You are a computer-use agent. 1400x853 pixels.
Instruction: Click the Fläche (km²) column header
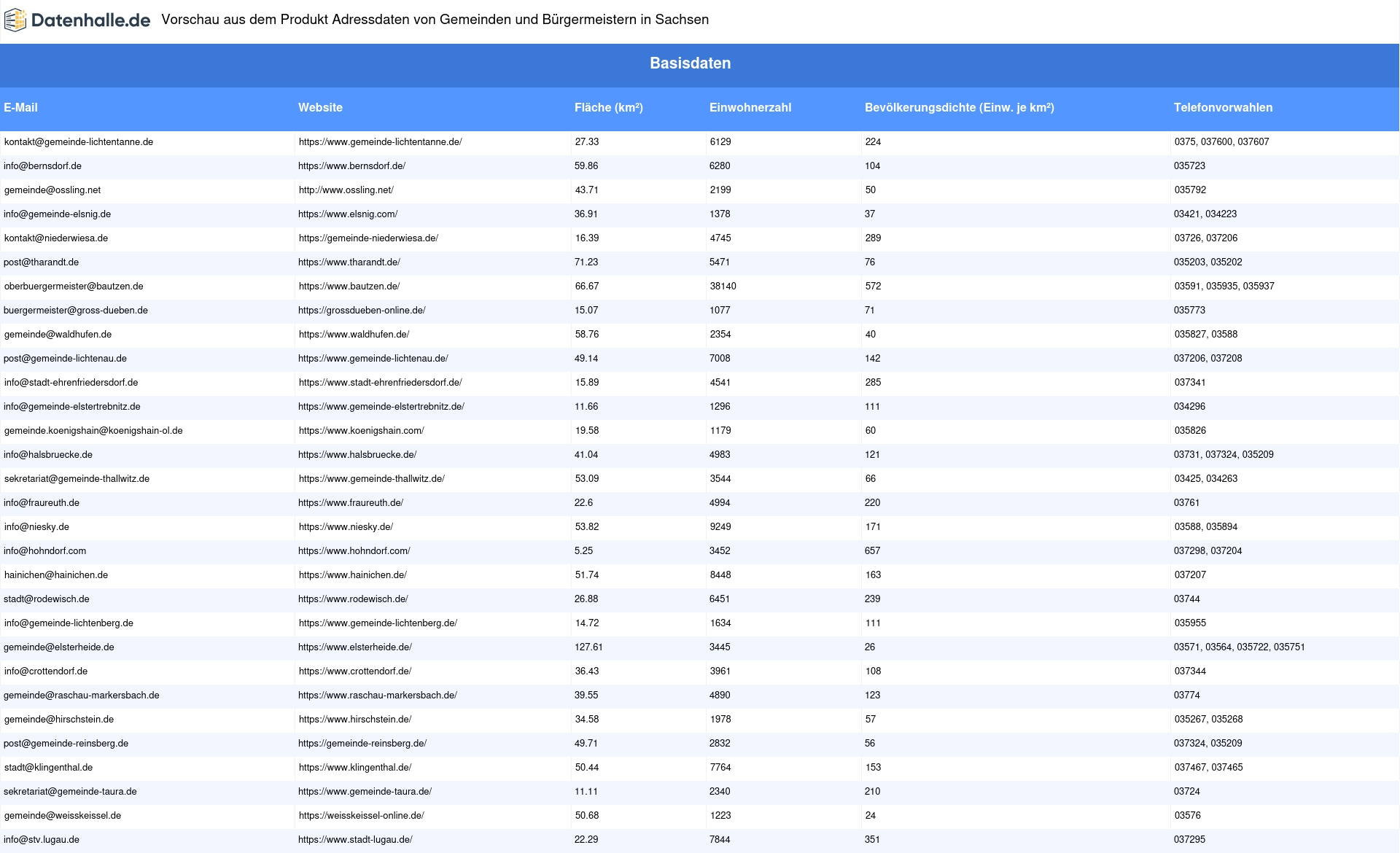609,108
